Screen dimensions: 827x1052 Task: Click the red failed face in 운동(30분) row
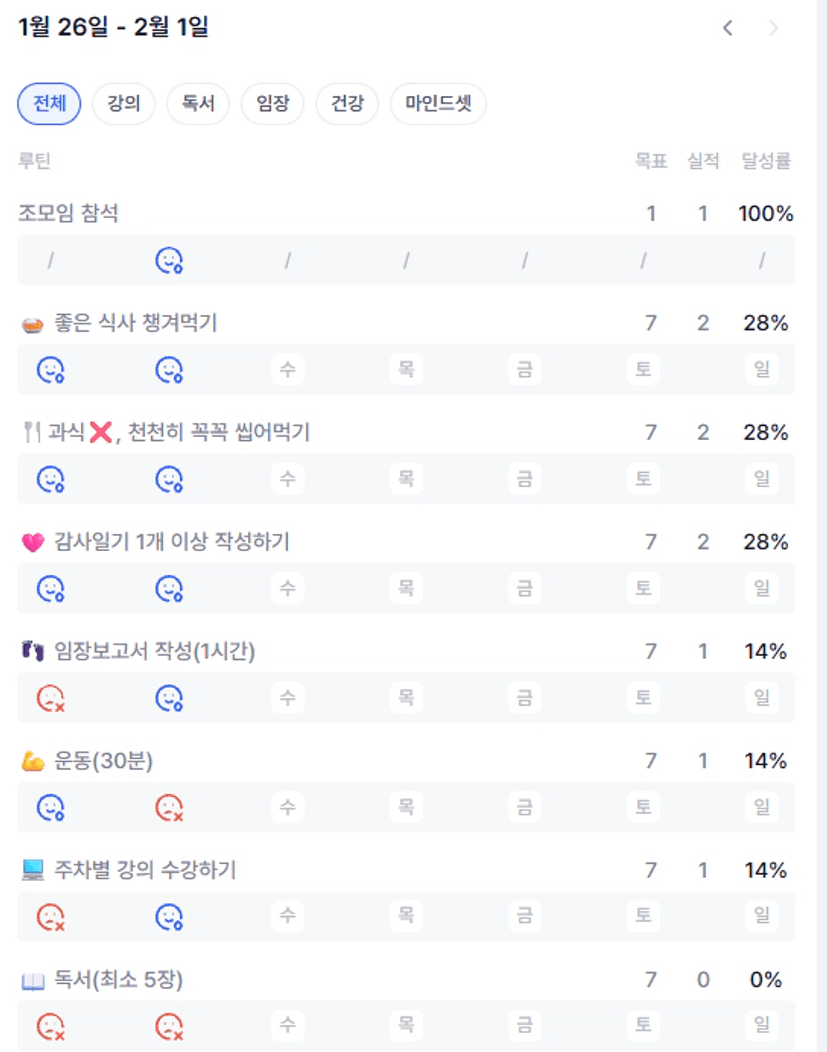[x=169, y=807]
